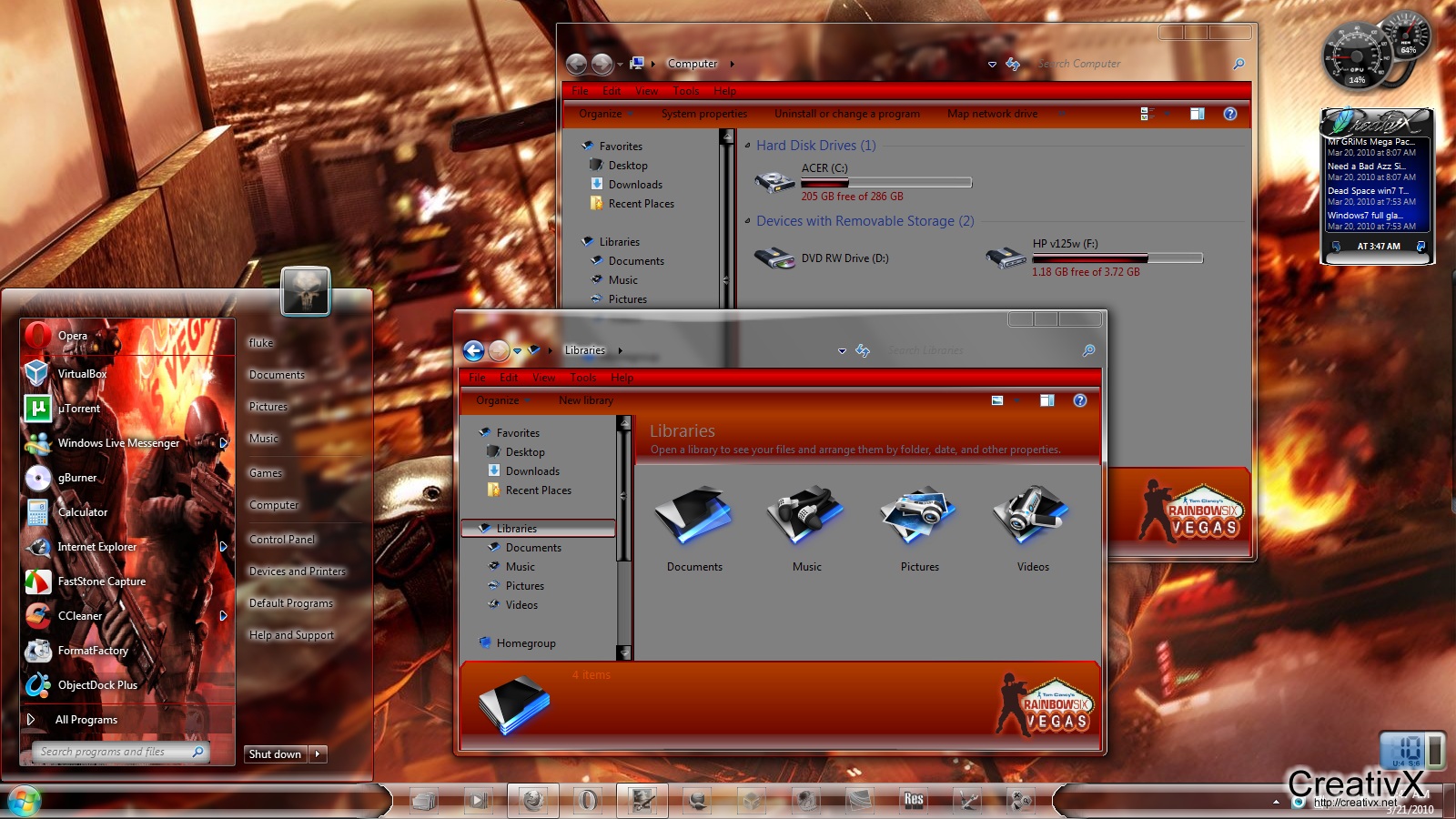Expand Windows Live Messenger submenu arrow
1456x819 pixels.
225,444
